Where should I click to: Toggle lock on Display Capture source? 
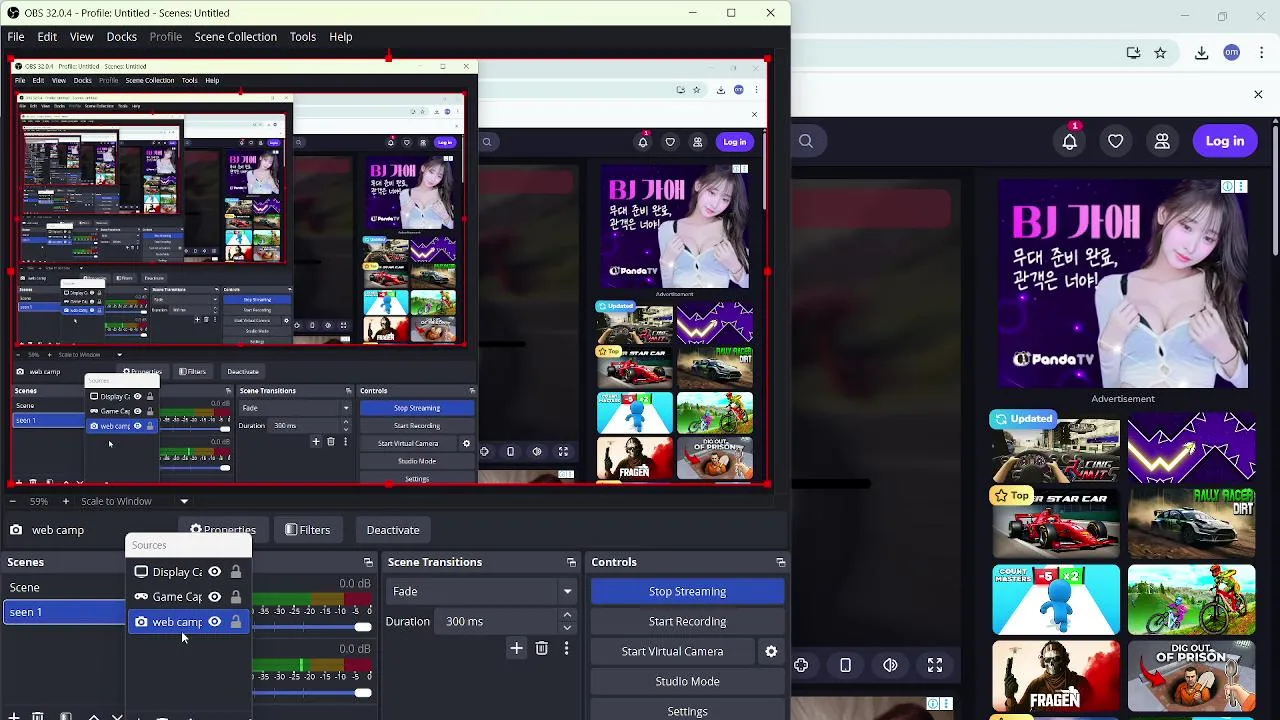(x=236, y=572)
